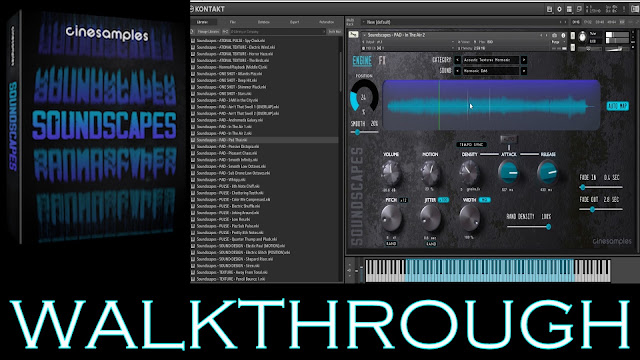The width and height of the screenshot is (640, 360).
Task: Switch to the Libraries browser tab
Action: (202, 22)
